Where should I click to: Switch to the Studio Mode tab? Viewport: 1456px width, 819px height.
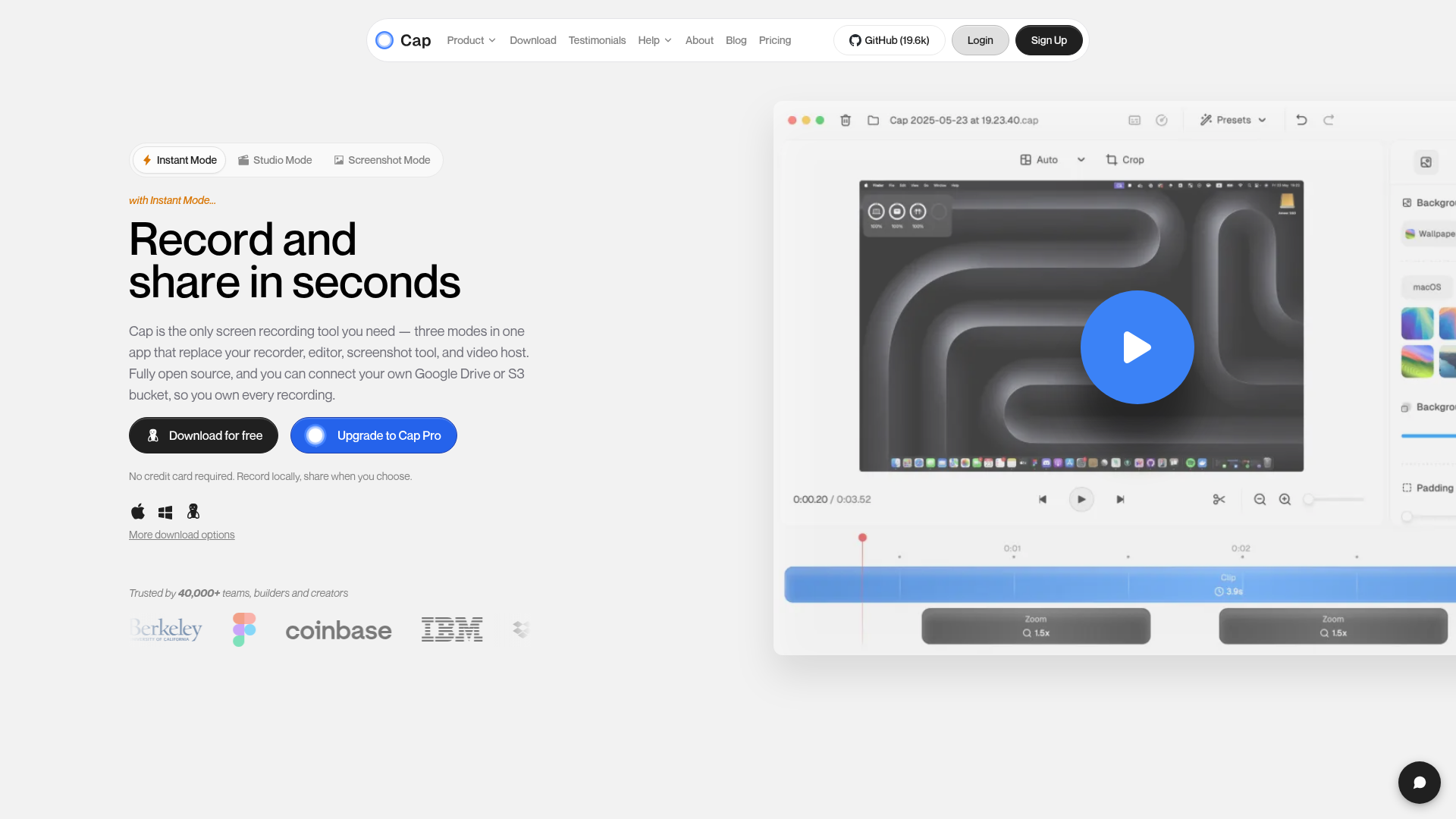click(x=275, y=160)
